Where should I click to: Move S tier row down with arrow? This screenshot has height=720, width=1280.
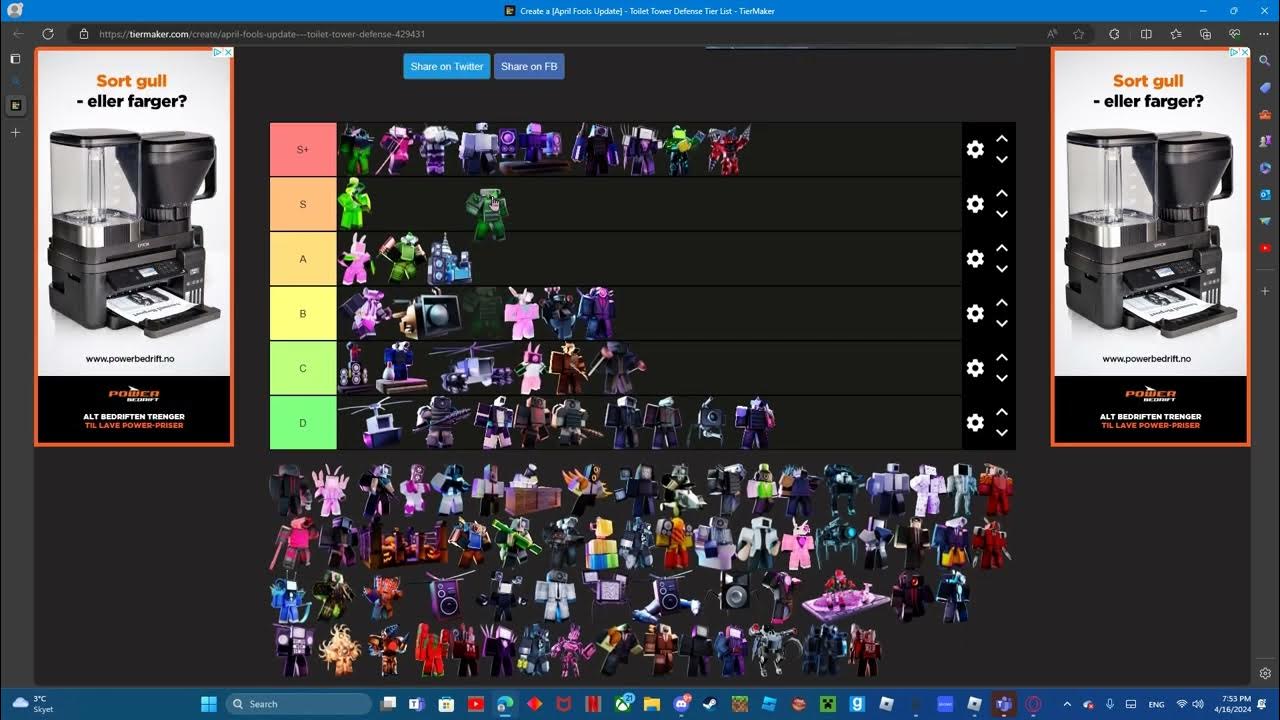[1001, 214]
